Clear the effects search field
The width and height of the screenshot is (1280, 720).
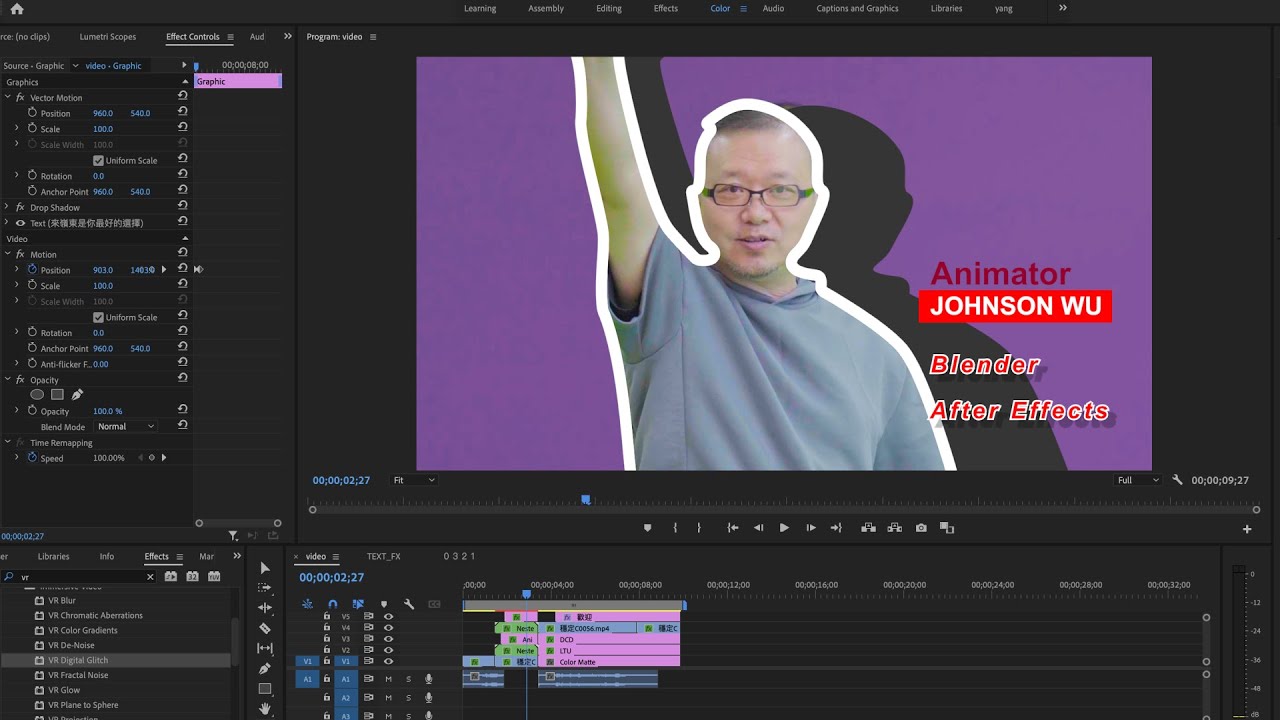(x=151, y=577)
